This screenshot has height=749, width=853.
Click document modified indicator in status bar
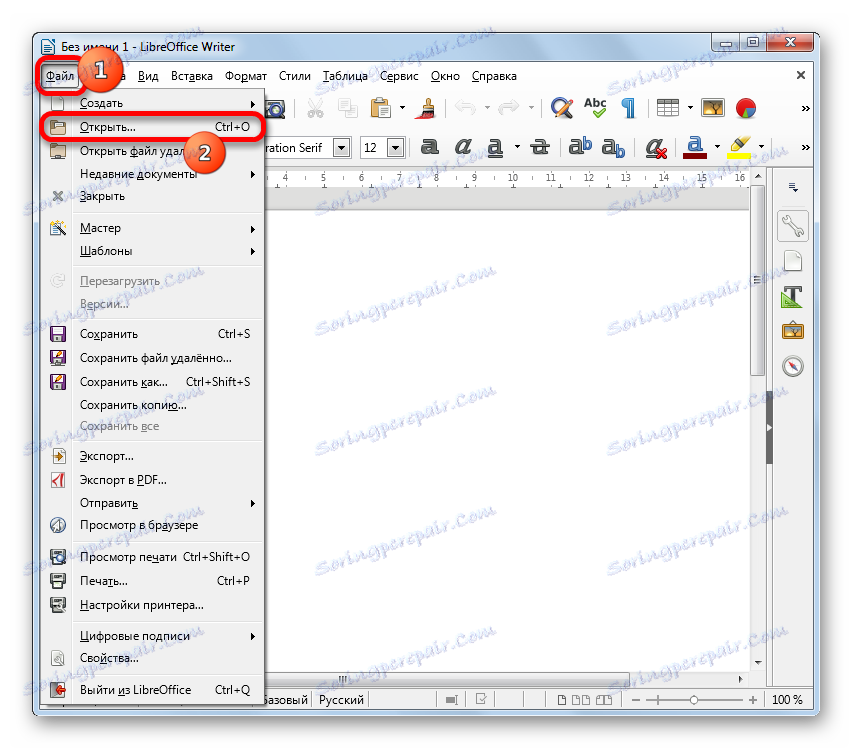(x=481, y=699)
